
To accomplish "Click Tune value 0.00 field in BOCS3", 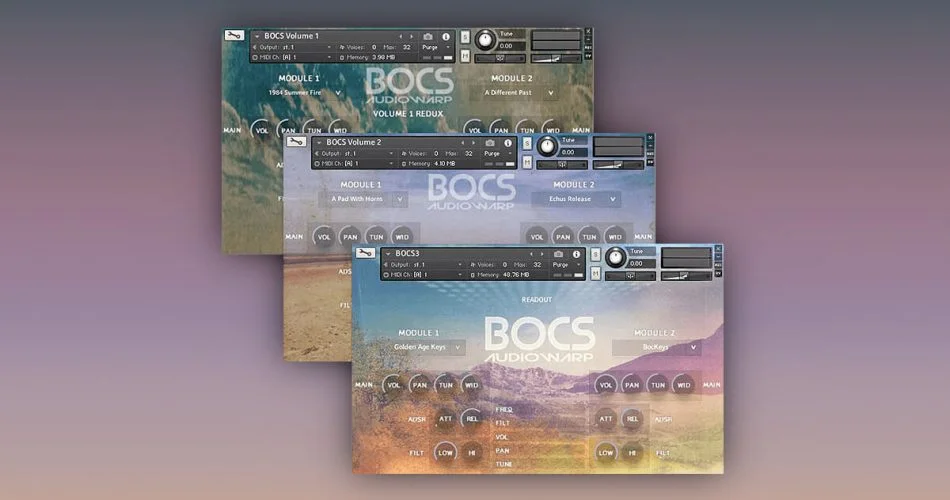I will [640, 264].
